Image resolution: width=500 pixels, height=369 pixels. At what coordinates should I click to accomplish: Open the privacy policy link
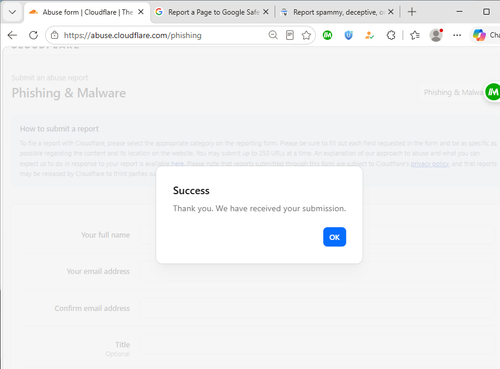click(x=430, y=164)
